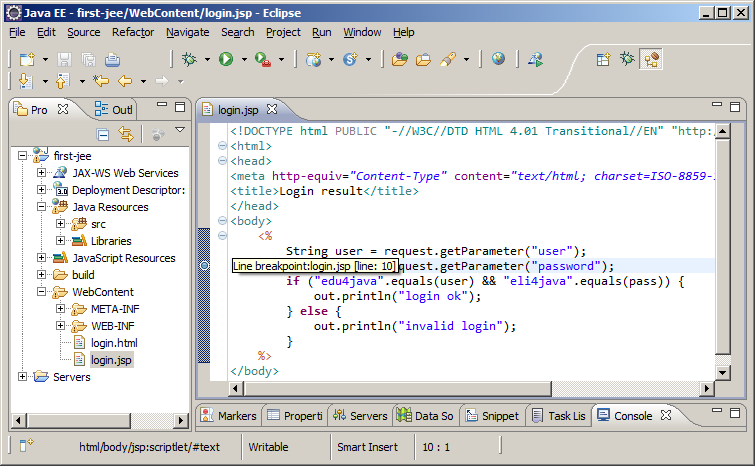Switch to the Servers tab

point(360,415)
